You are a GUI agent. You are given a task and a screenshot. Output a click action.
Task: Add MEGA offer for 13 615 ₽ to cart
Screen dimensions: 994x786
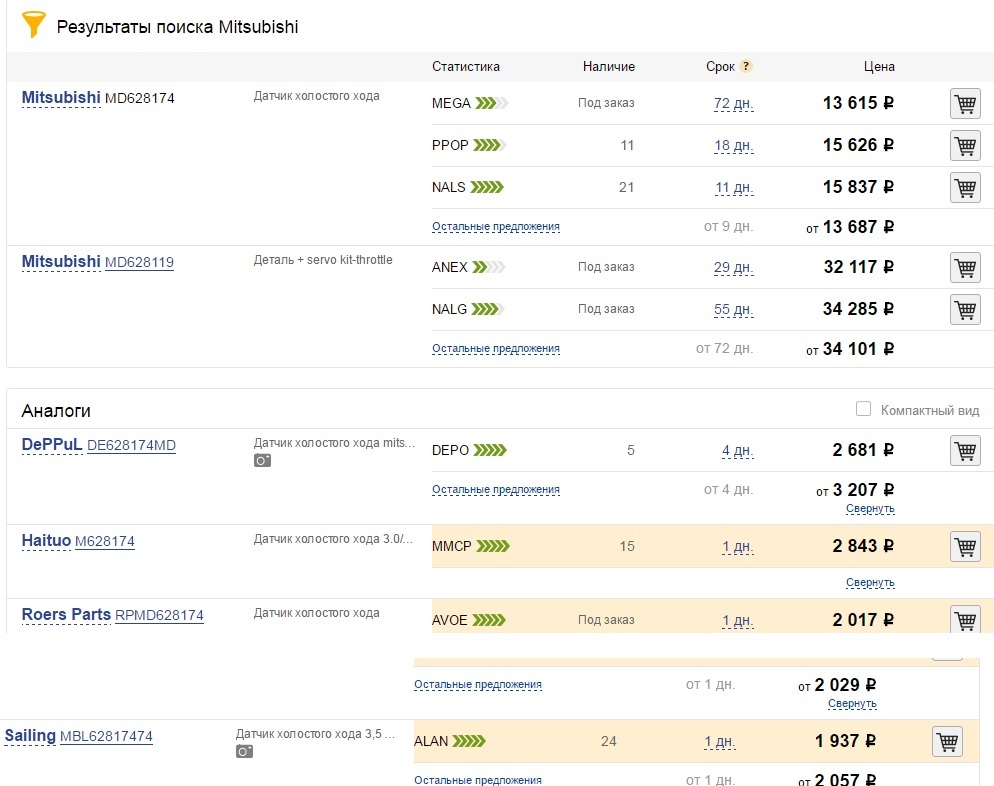coord(964,104)
